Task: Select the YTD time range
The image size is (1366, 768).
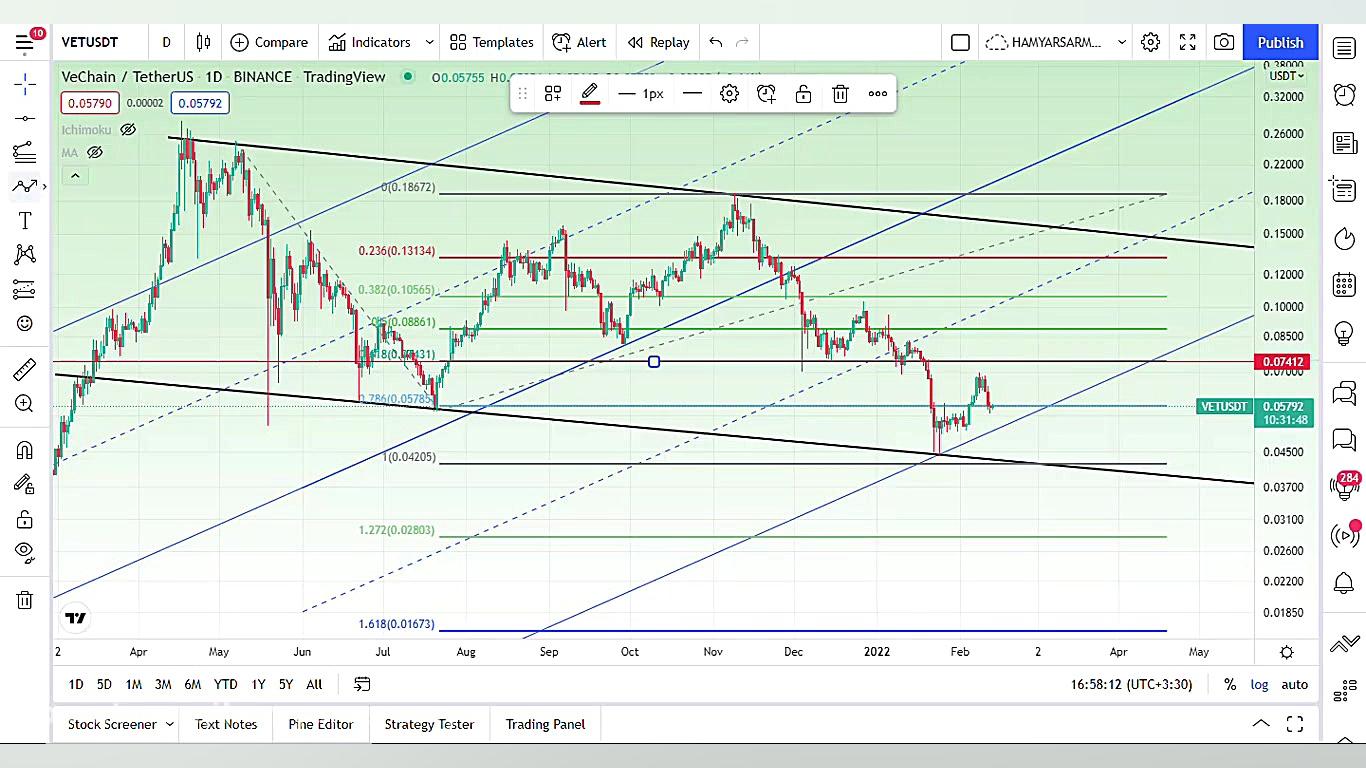Action: [x=226, y=684]
